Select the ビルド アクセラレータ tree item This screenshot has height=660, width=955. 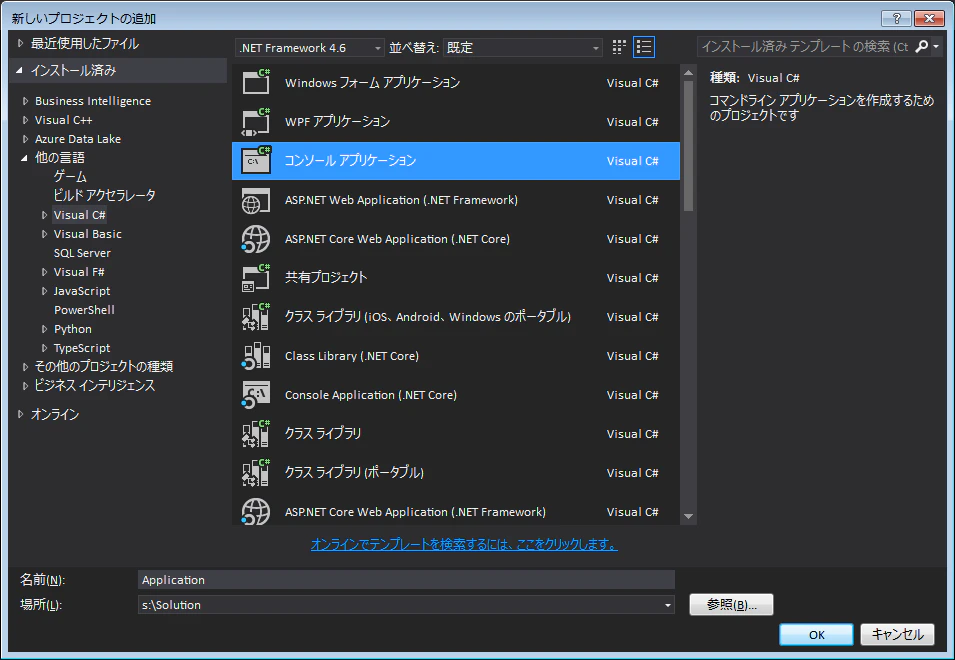coord(104,195)
